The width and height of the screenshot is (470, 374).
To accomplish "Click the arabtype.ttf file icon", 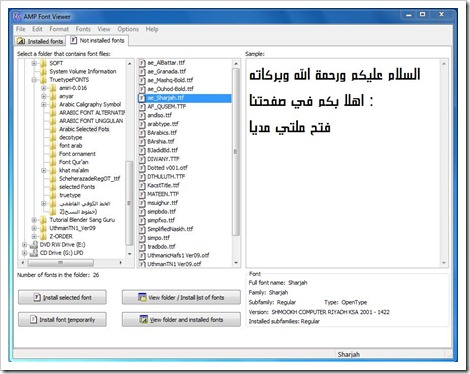I will tap(142, 124).
